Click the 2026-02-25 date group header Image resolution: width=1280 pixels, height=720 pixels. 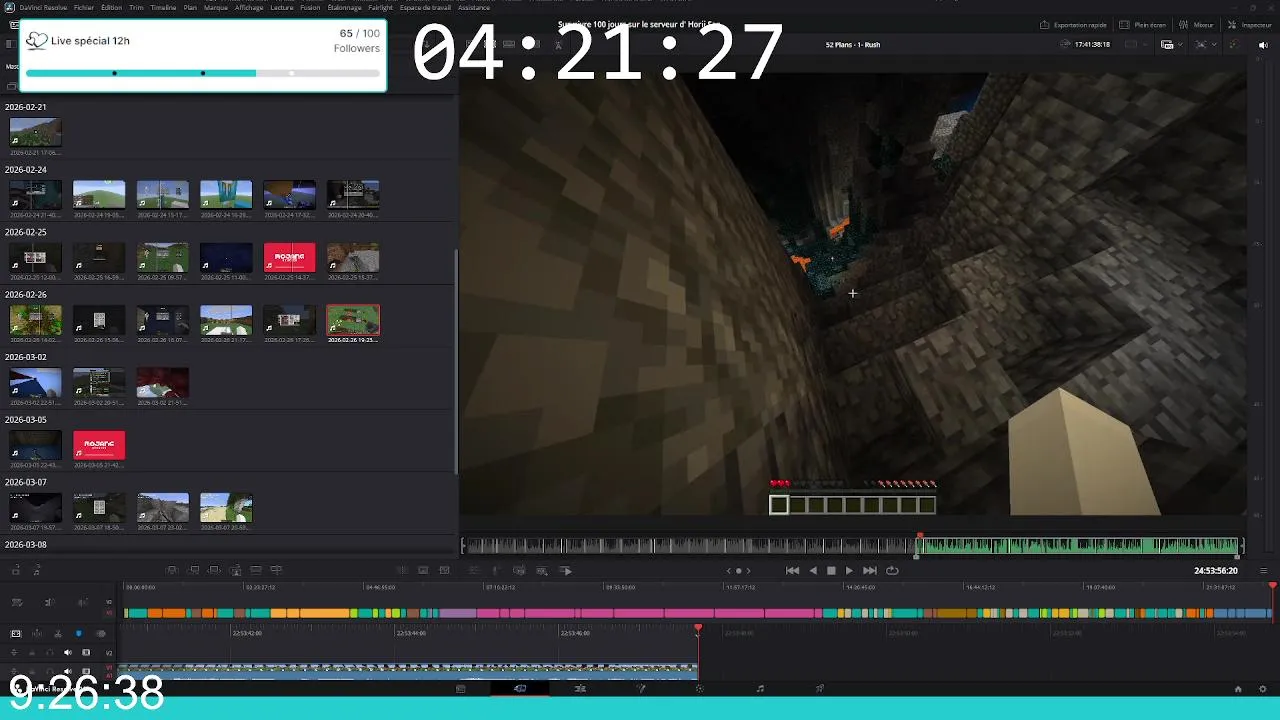(x=26, y=232)
